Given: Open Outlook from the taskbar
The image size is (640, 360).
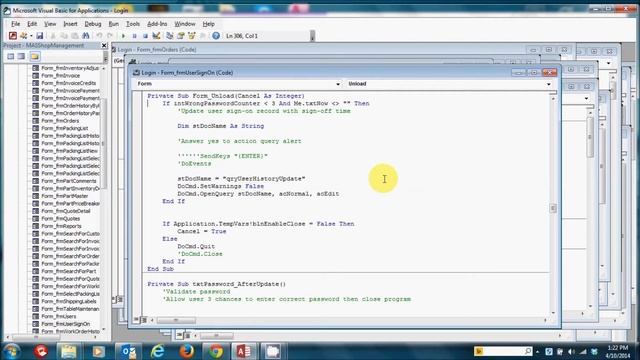Looking at the screenshot, I should (128, 351).
